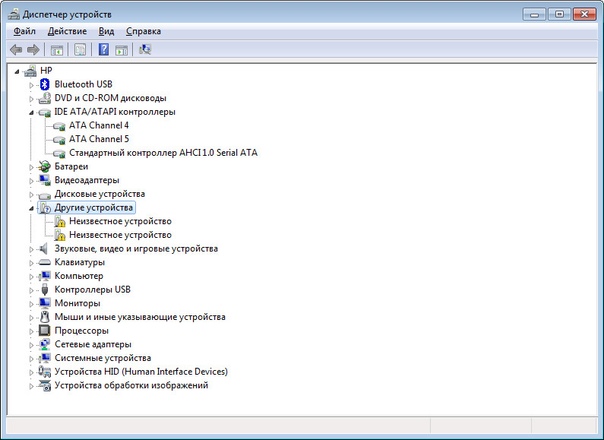Click the Процессоры chip icon

[45, 331]
